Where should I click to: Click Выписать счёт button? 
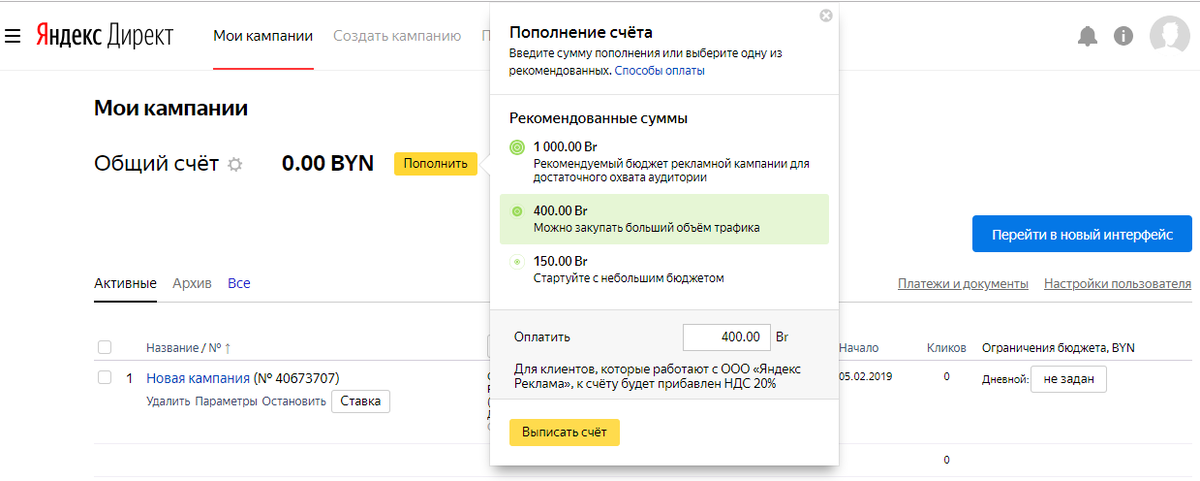(x=565, y=432)
